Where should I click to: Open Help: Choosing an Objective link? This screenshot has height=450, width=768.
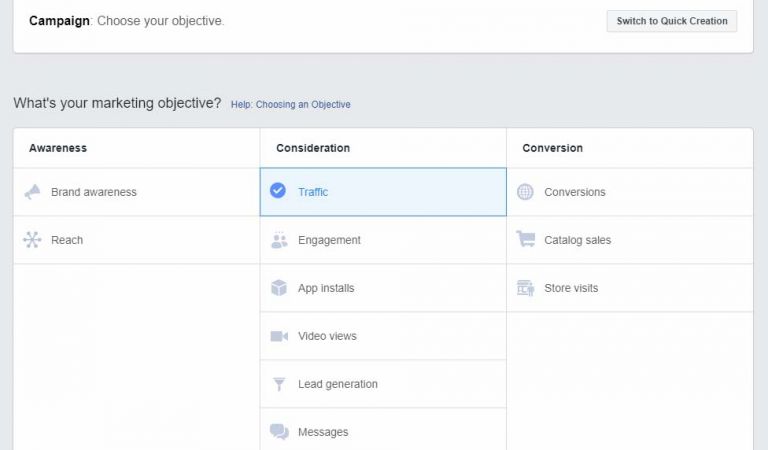coord(290,104)
